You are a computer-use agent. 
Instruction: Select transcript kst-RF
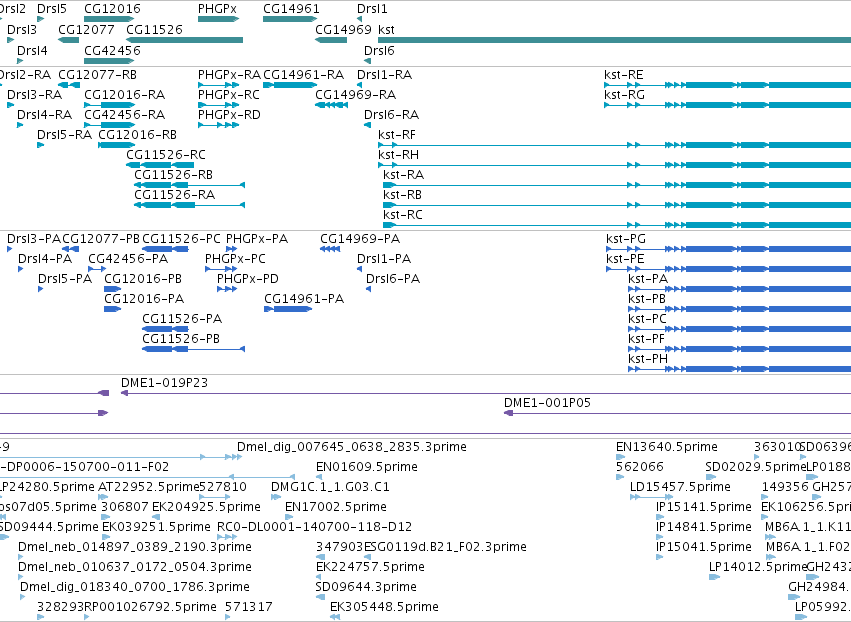point(397,135)
